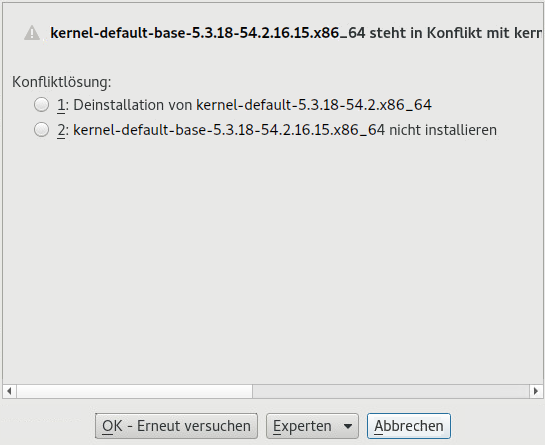The image size is (545, 445).
Task: Choose option 2: kernel-default-base nicht installieren
Action: tap(41, 130)
